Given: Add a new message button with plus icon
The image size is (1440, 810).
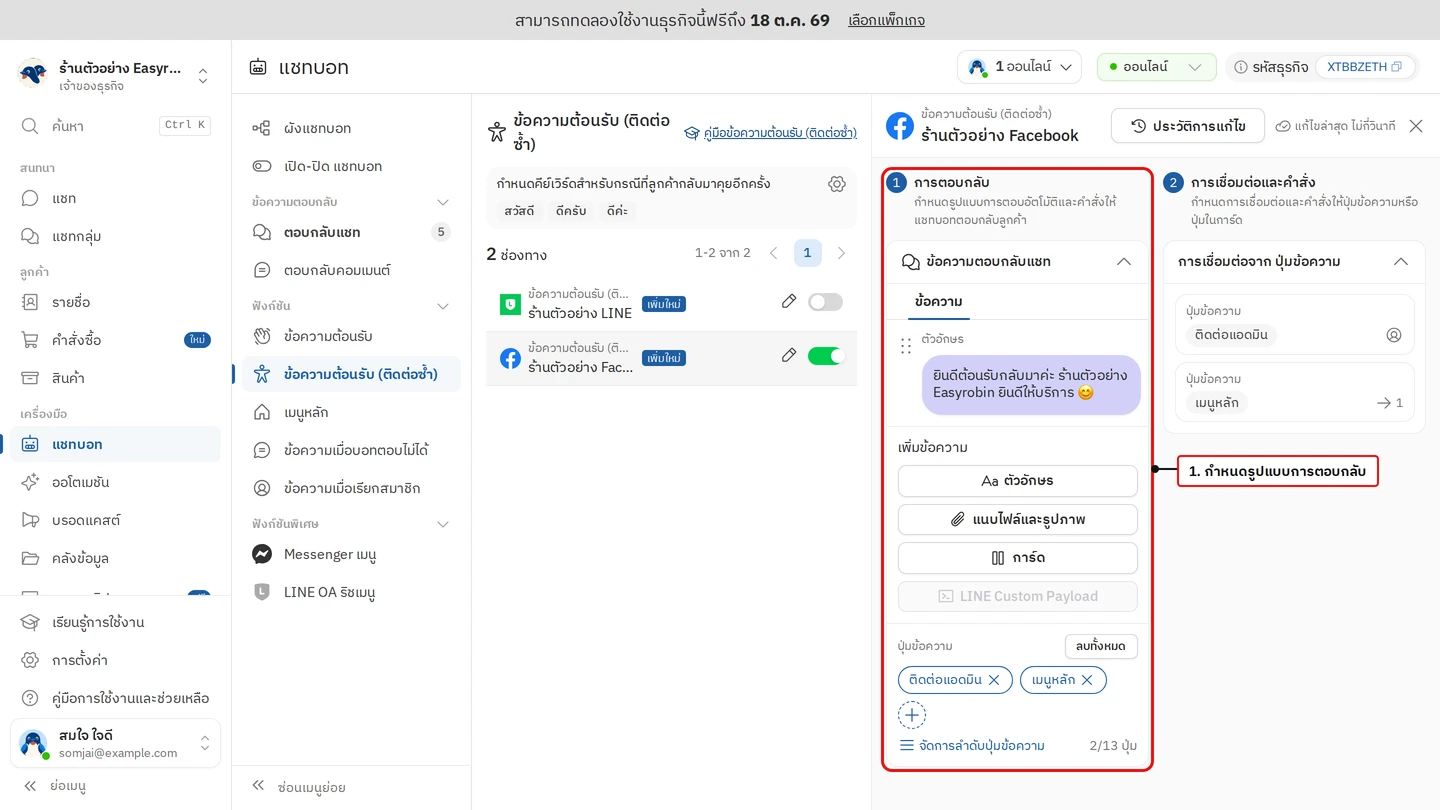Looking at the screenshot, I should pyautogui.click(x=912, y=715).
